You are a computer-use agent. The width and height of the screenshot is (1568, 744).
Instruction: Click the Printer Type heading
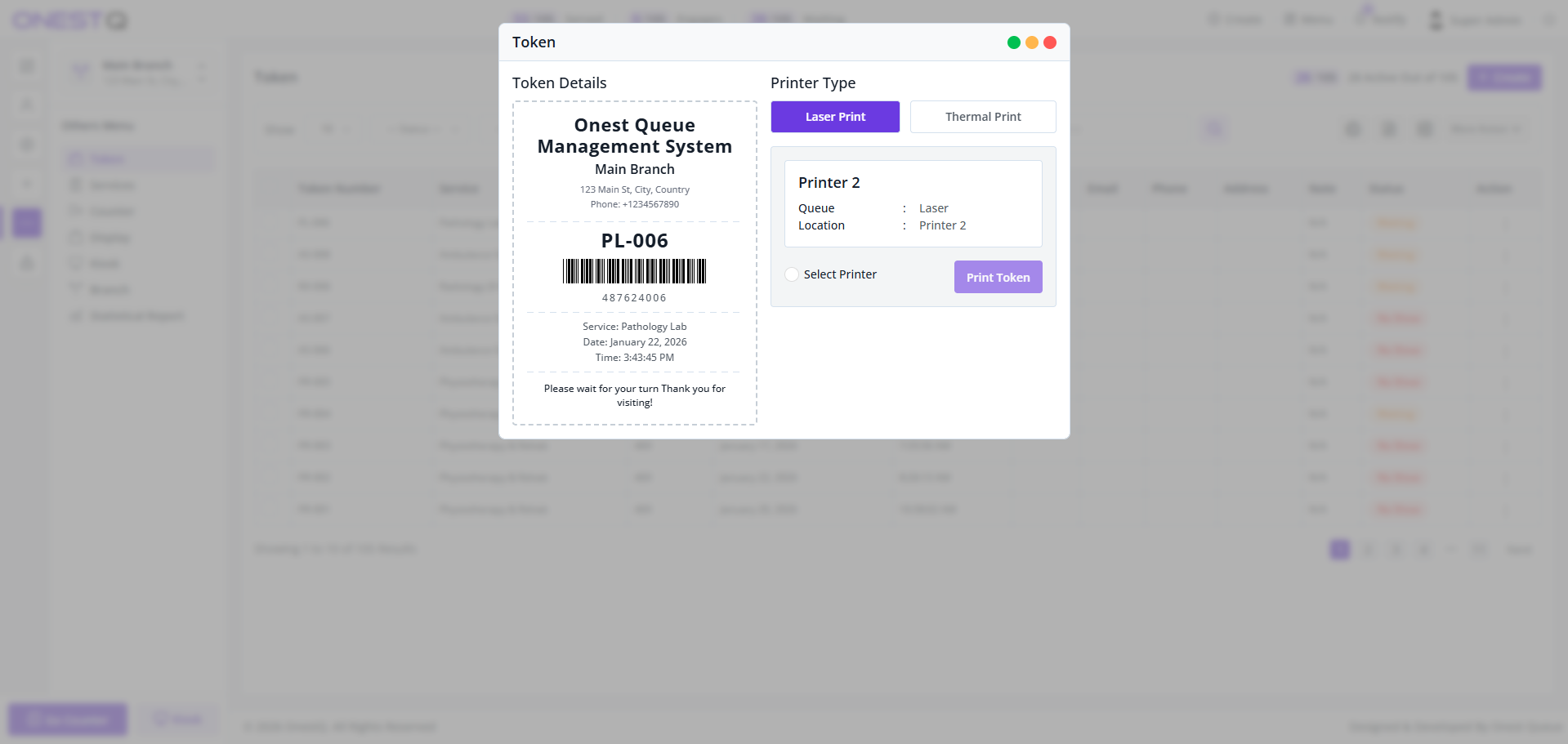click(x=812, y=82)
